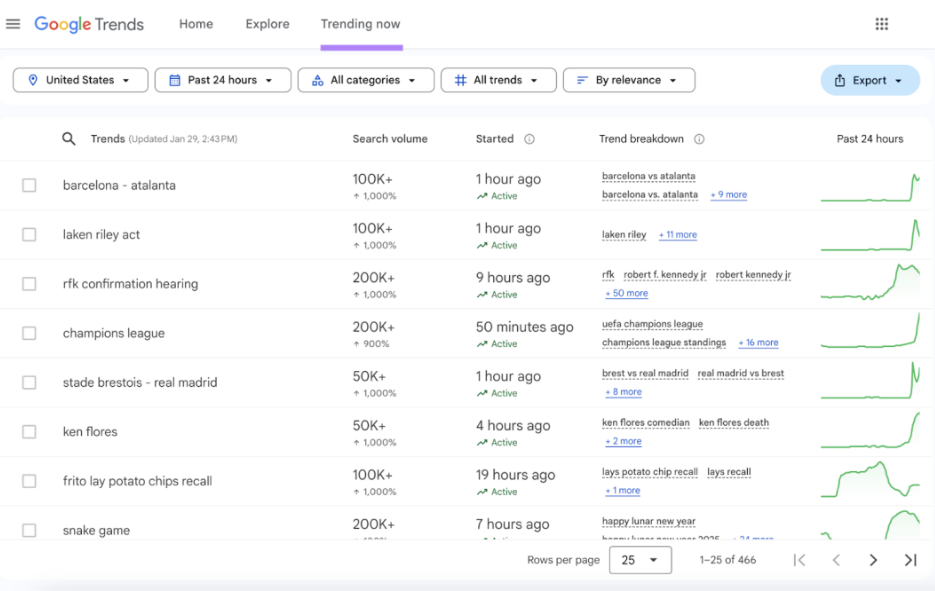Click the 'robert f. kennedy jr' breakdown term
The height and width of the screenshot is (591, 935).
click(x=665, y=274)
